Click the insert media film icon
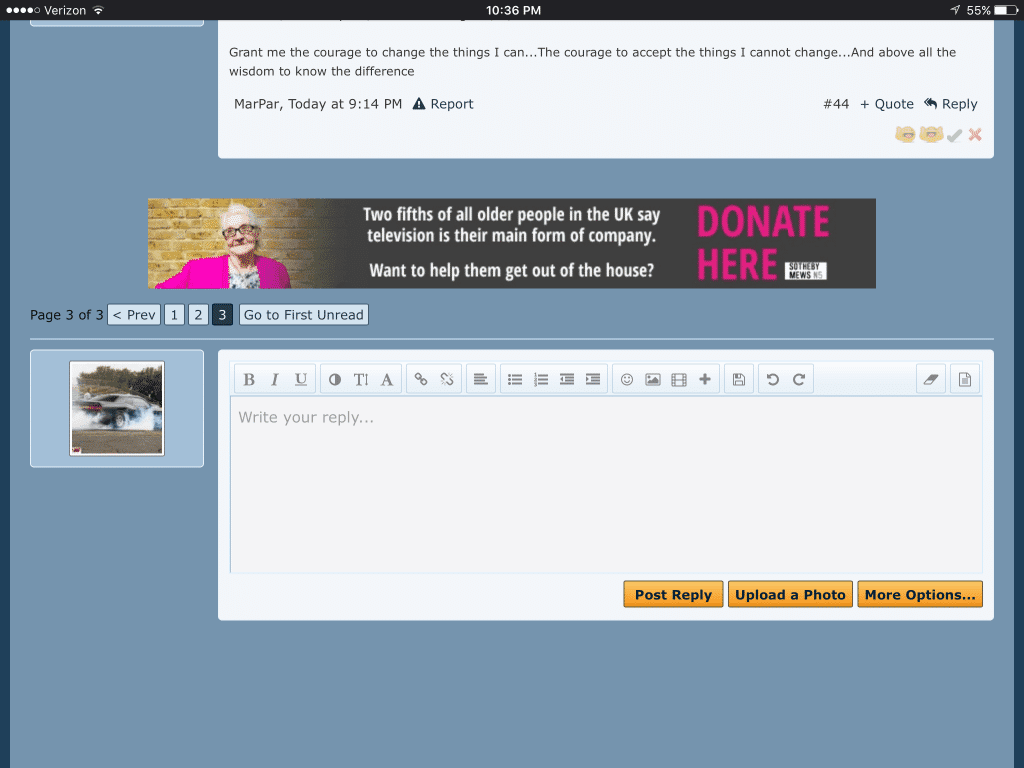 (679, 380)
